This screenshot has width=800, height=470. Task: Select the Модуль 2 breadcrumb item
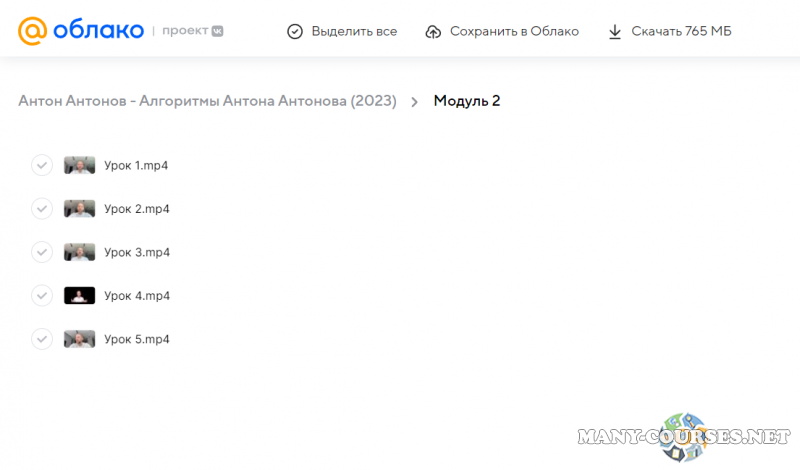point(467,101)
